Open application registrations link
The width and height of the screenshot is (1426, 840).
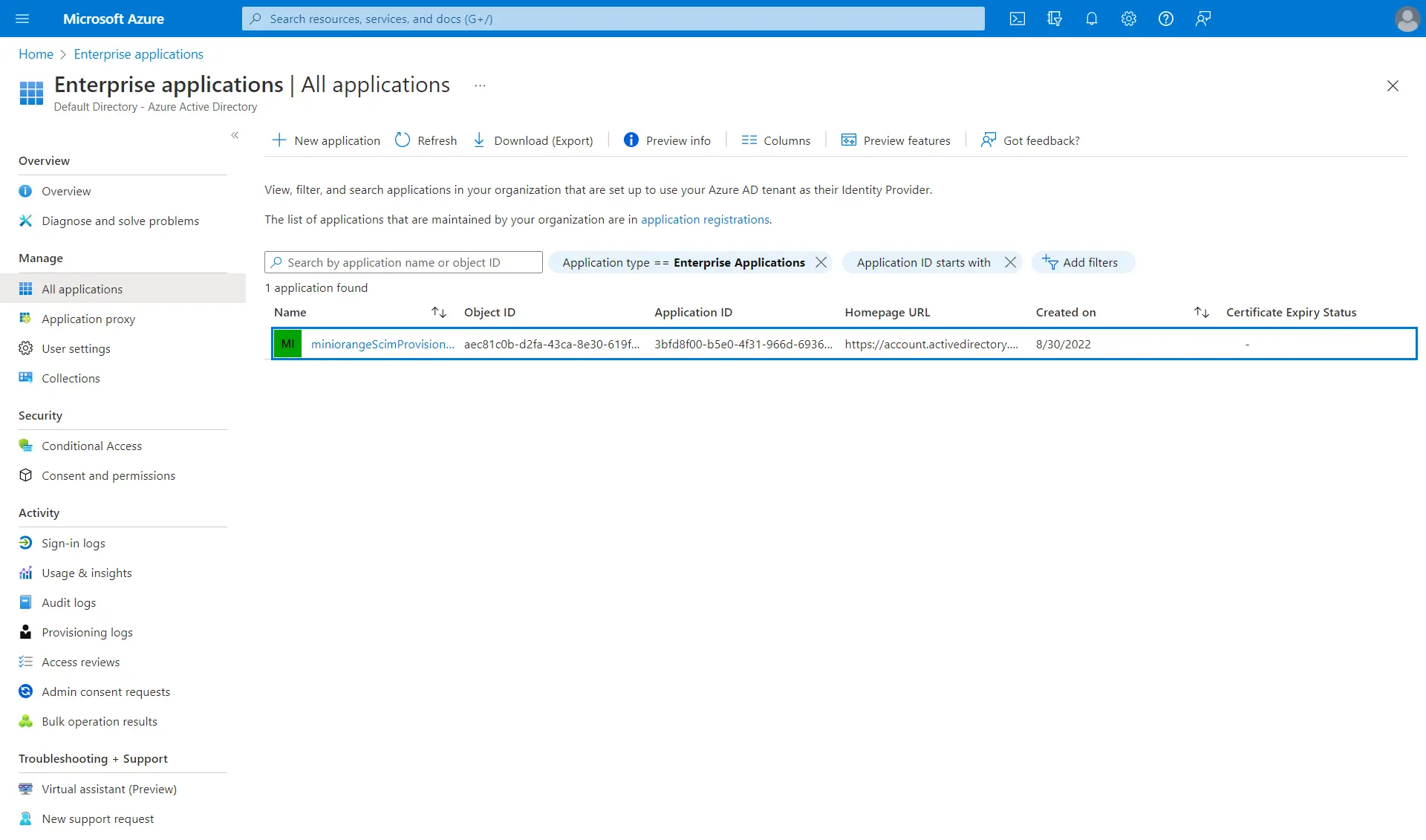[x=705, y=219]
